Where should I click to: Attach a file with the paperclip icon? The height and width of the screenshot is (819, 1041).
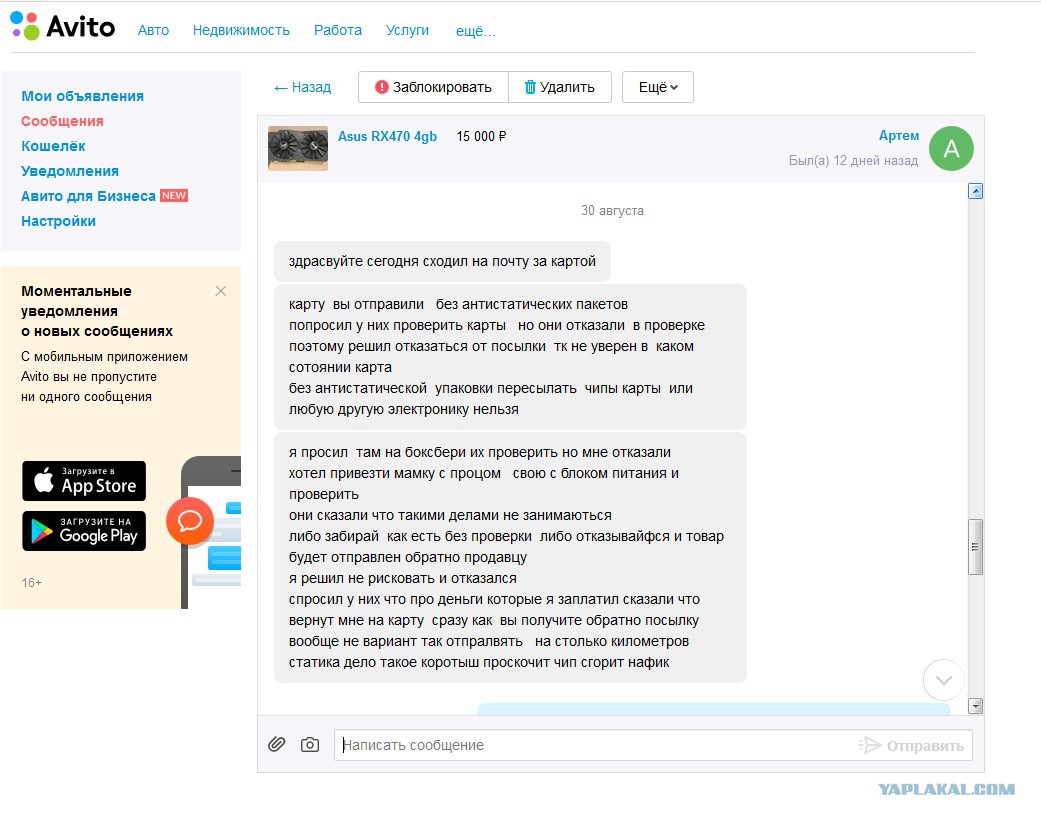tap(277, 745)
